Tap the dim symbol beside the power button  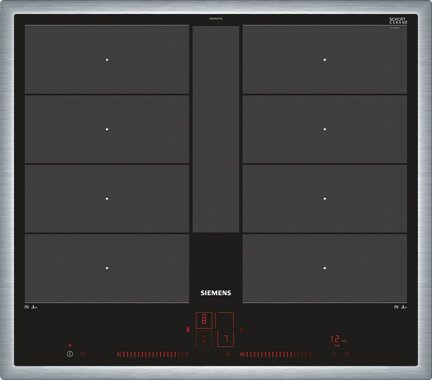[83, 354]
